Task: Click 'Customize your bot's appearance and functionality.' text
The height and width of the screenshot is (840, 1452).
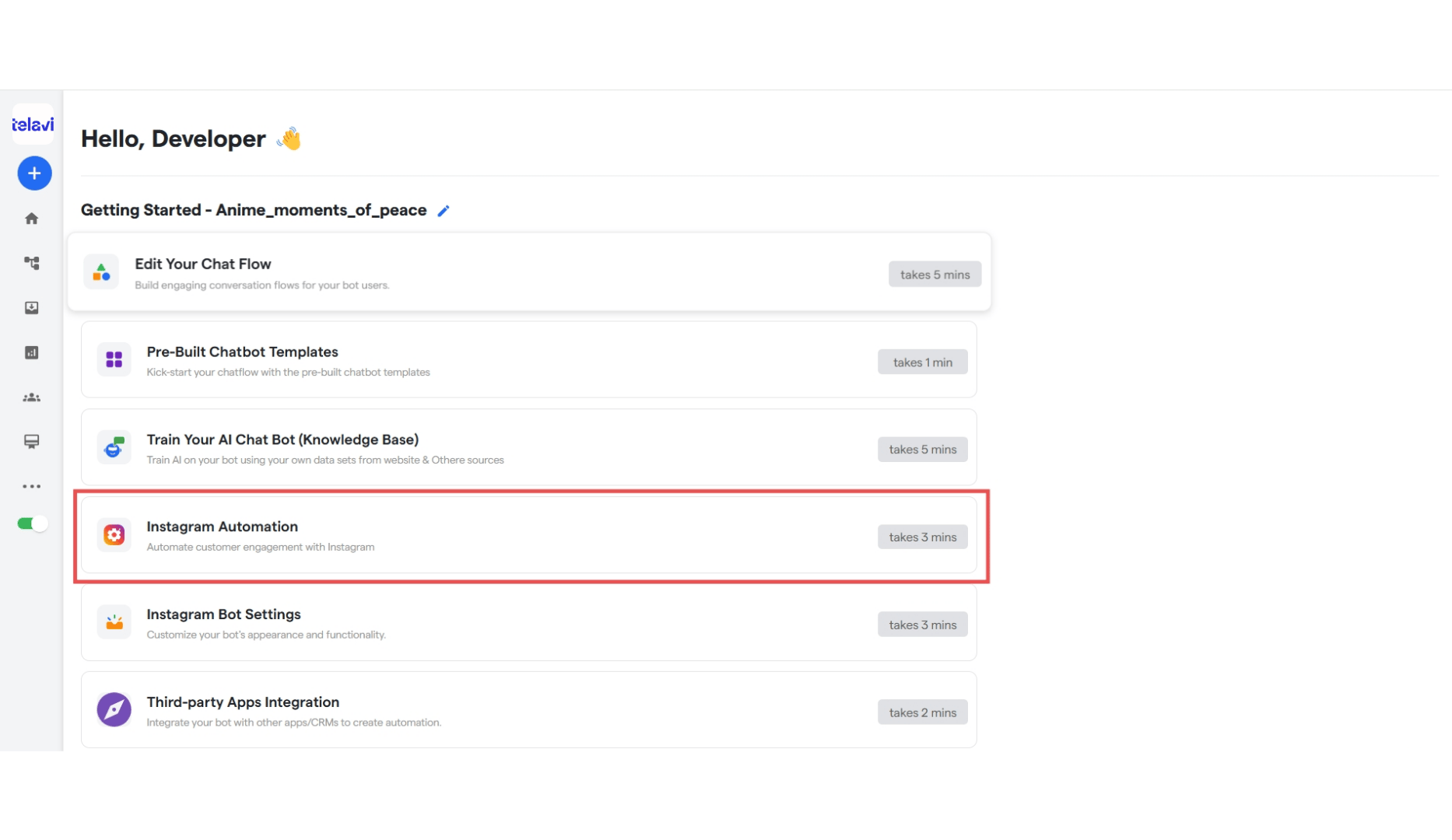Action: pyautogui.click(x=266, y=635)
